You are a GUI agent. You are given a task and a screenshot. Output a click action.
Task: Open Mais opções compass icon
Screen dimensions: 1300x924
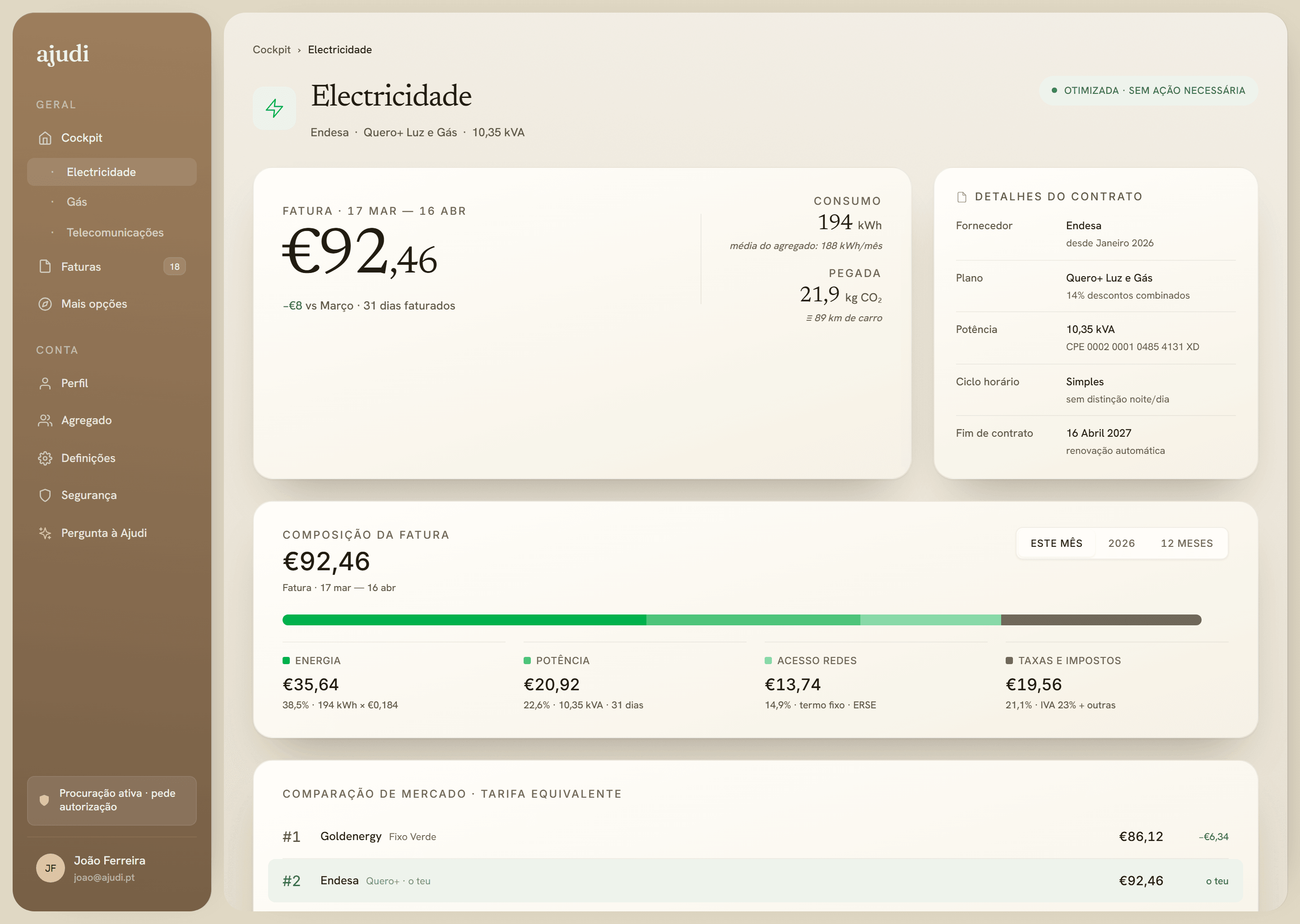click(45, 304)
